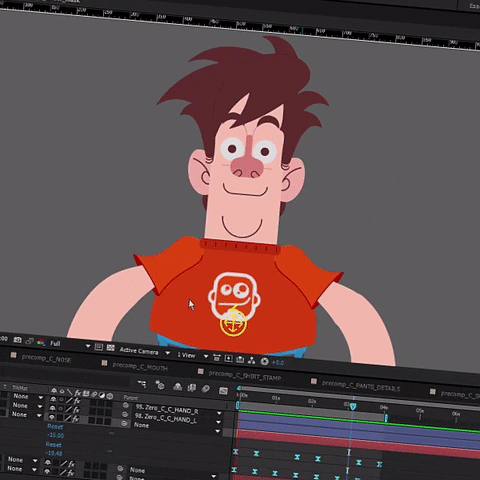Enable frame blending icon in timeline toolbar
Image resolution: width=480 pixels, height=480 pixels.
coord(192,388)
